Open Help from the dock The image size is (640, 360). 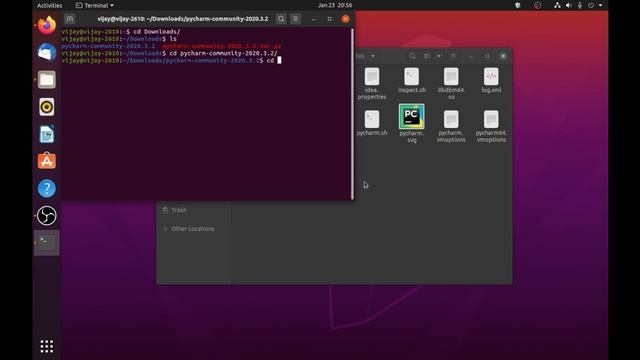47,188
